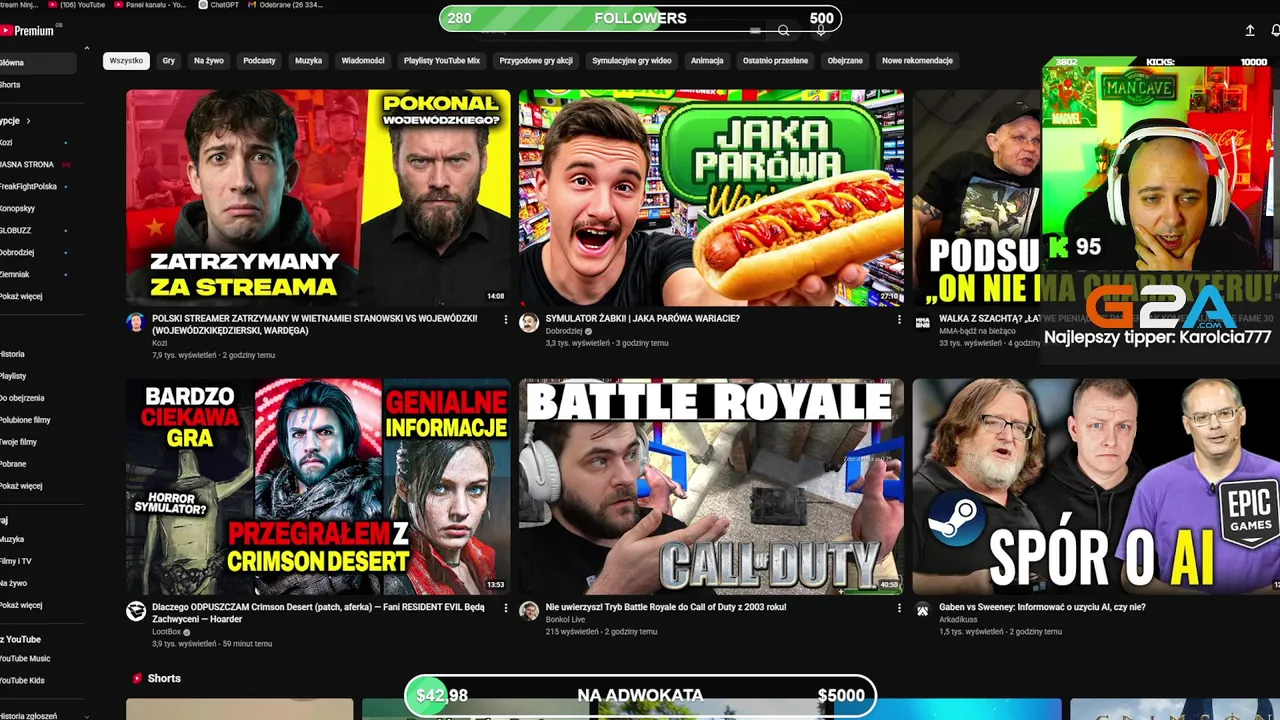Open the notifications bell
Image resolution: width=1280 pixels, height=720 pixels.
pyautogui.click(x=1275, y=31)
